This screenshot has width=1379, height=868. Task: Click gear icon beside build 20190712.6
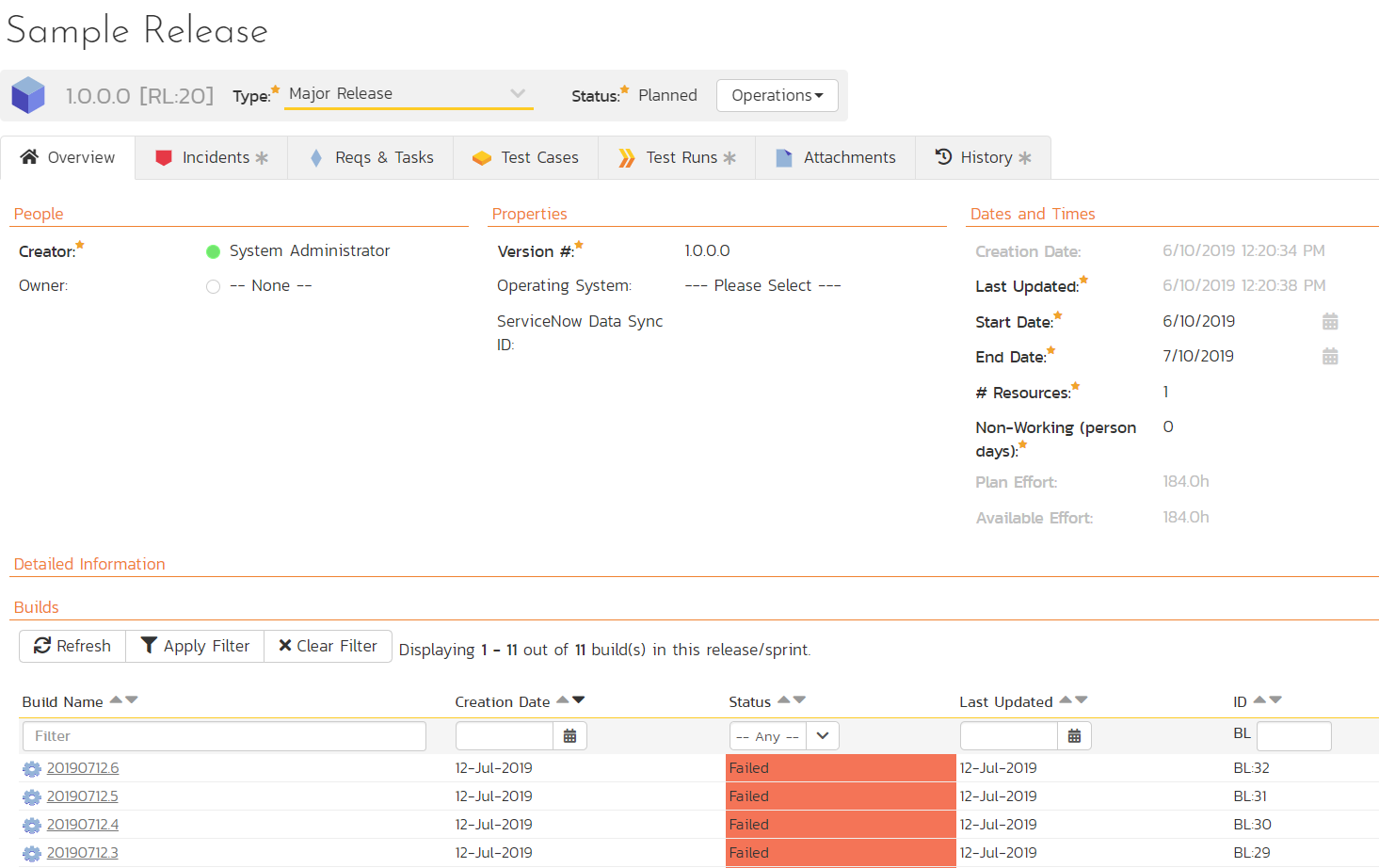click(32, 769)
